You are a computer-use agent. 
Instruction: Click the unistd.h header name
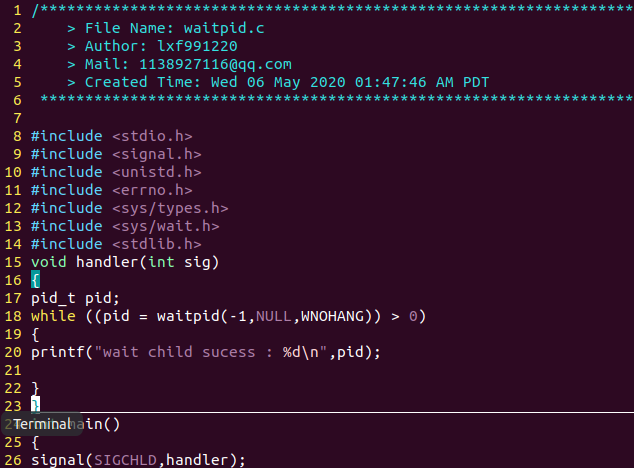pos(156,172)
